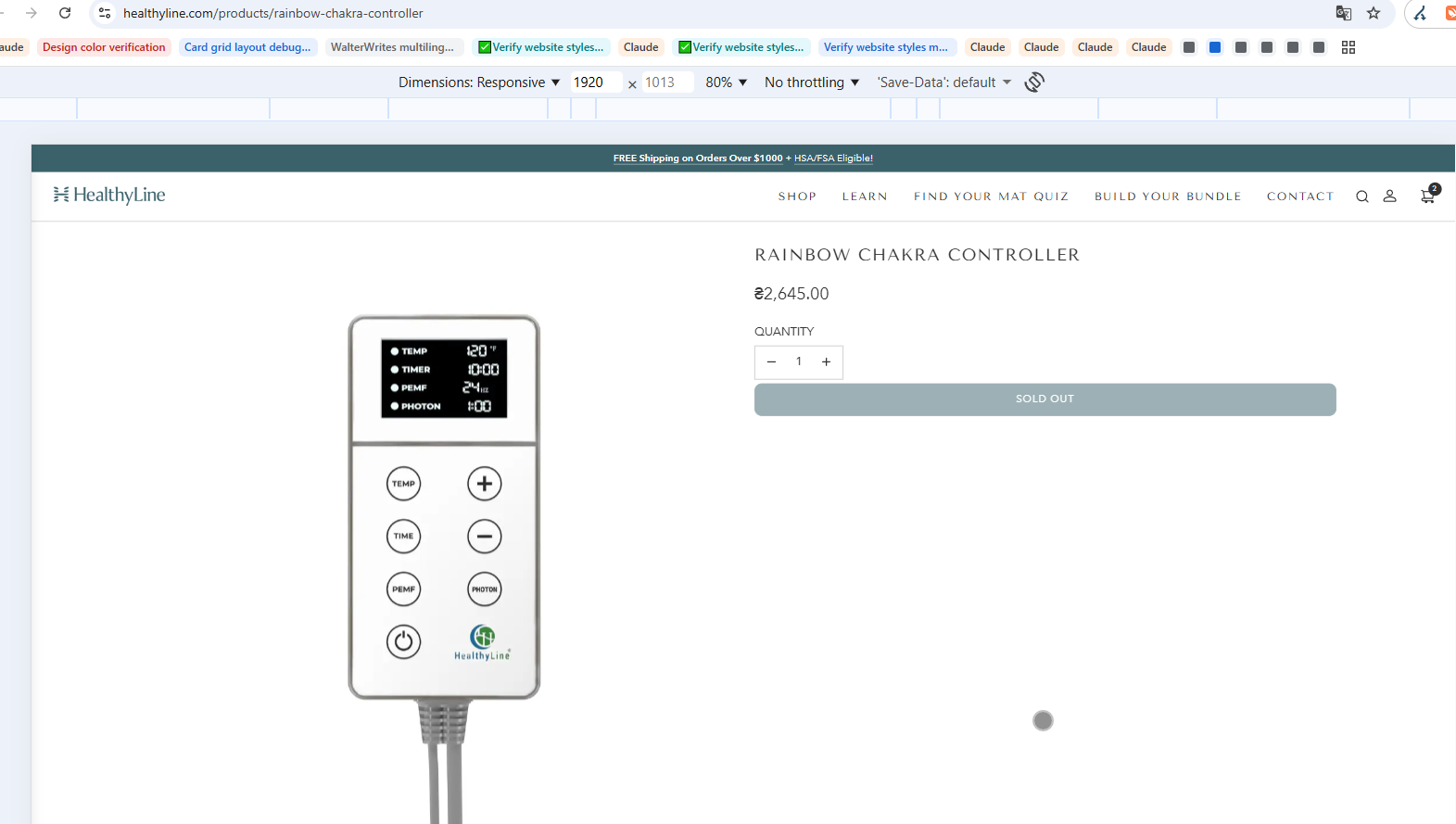Open the No throttling dropdown
This screenshot has height=824, width=1456.
[x=812, y=82]
